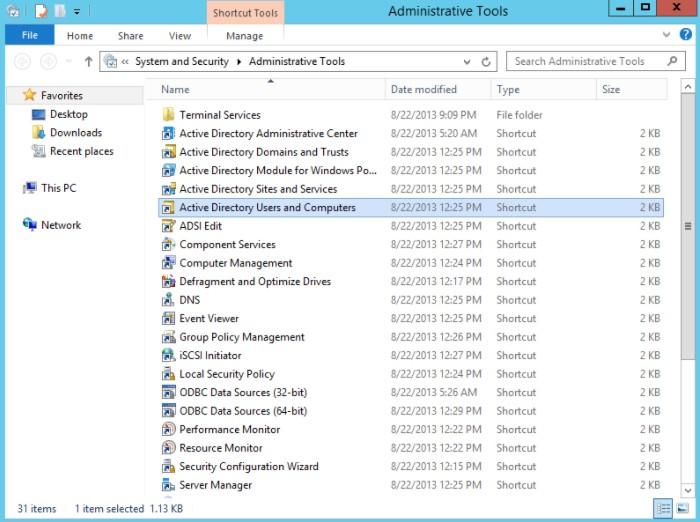This screenshot has height=522, width=700.
Task: Expand System and Security breadcrumb arrow
Action: pos(239,62)
